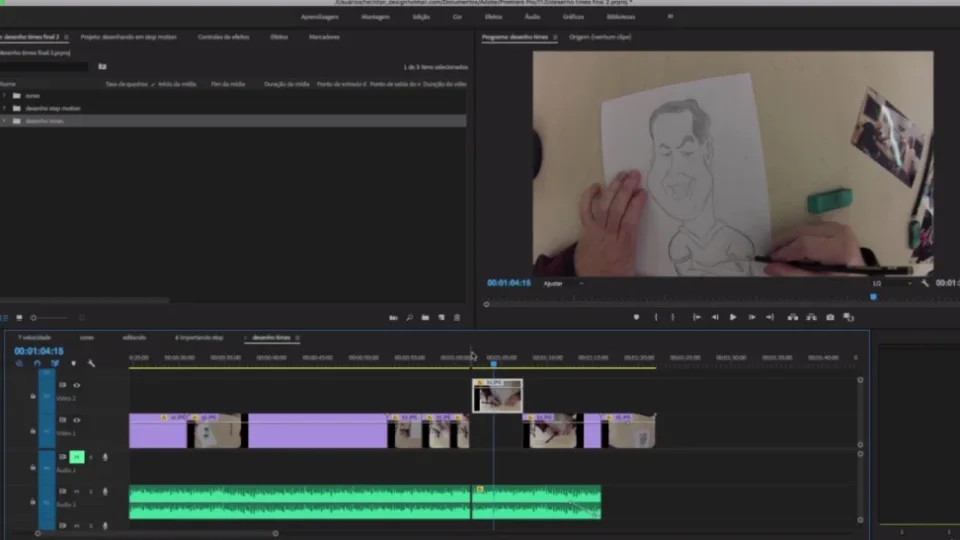Open Program monitor settings wrench
The width and height of the screenshot is (960, 540).
click(x=924, y=283)
